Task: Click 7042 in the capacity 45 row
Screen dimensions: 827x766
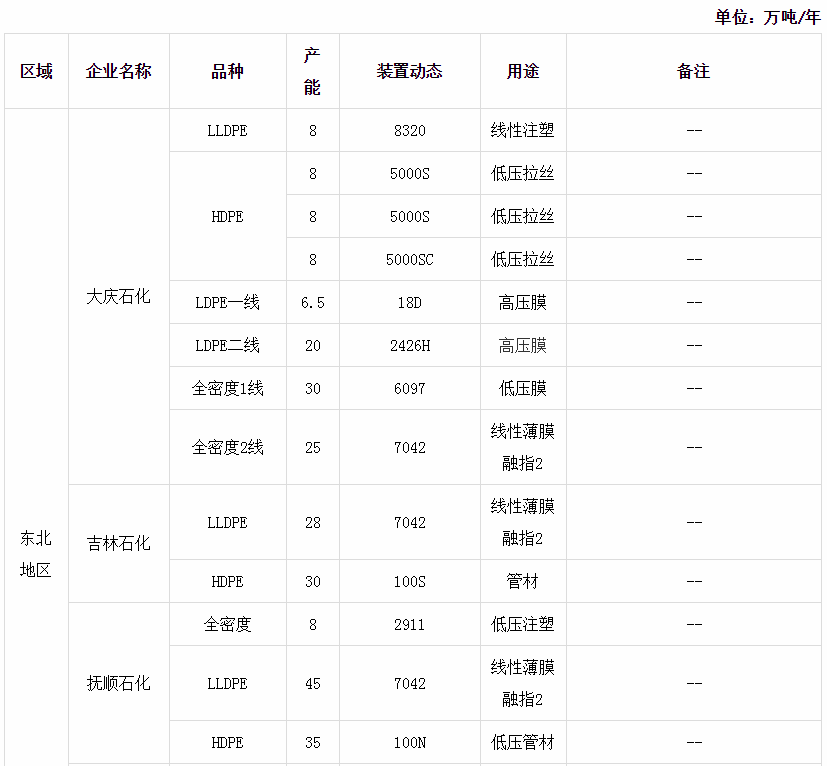Action: point(409,684)
